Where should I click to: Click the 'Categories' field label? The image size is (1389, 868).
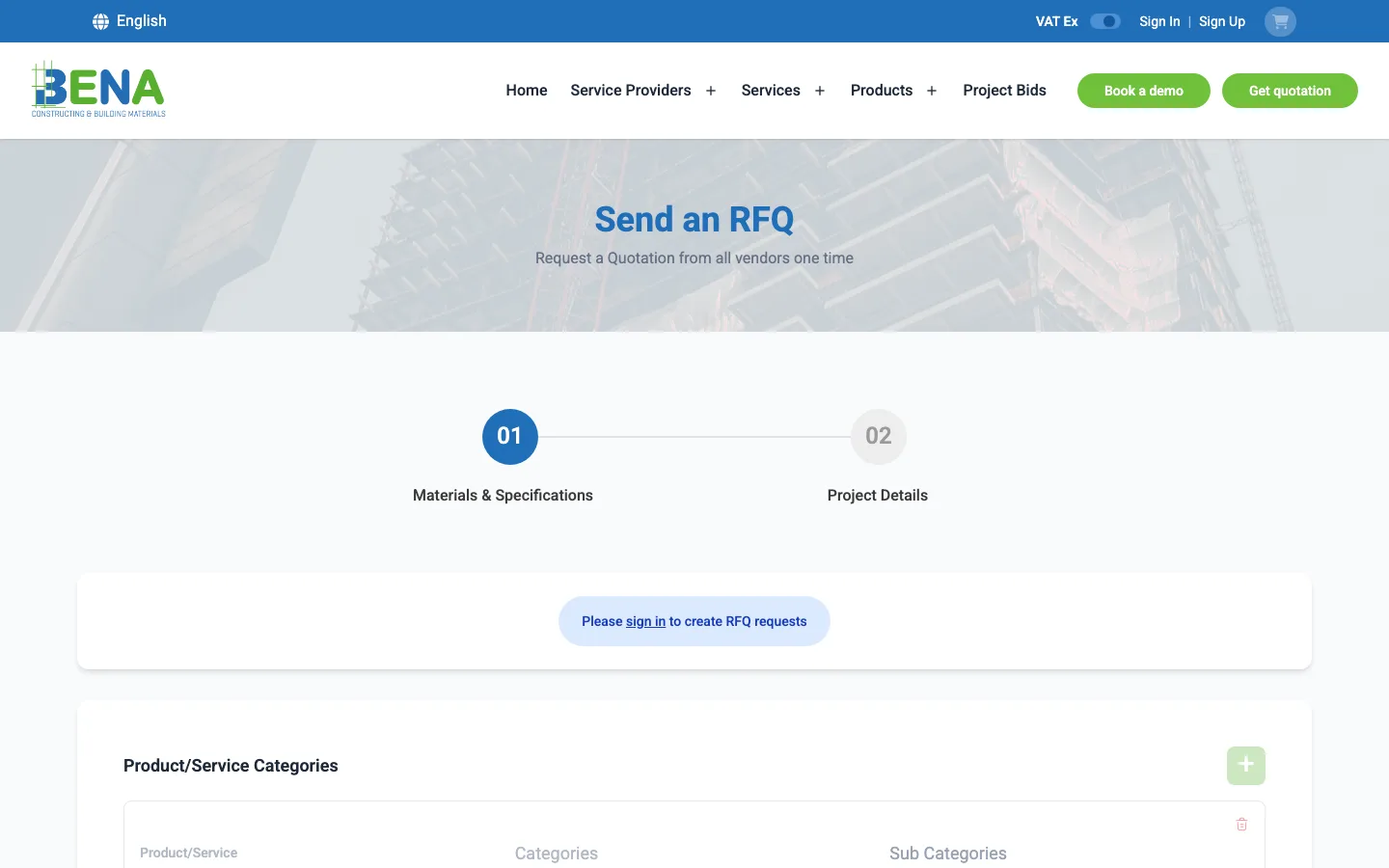pyautogui.click(x=557, y=854)
